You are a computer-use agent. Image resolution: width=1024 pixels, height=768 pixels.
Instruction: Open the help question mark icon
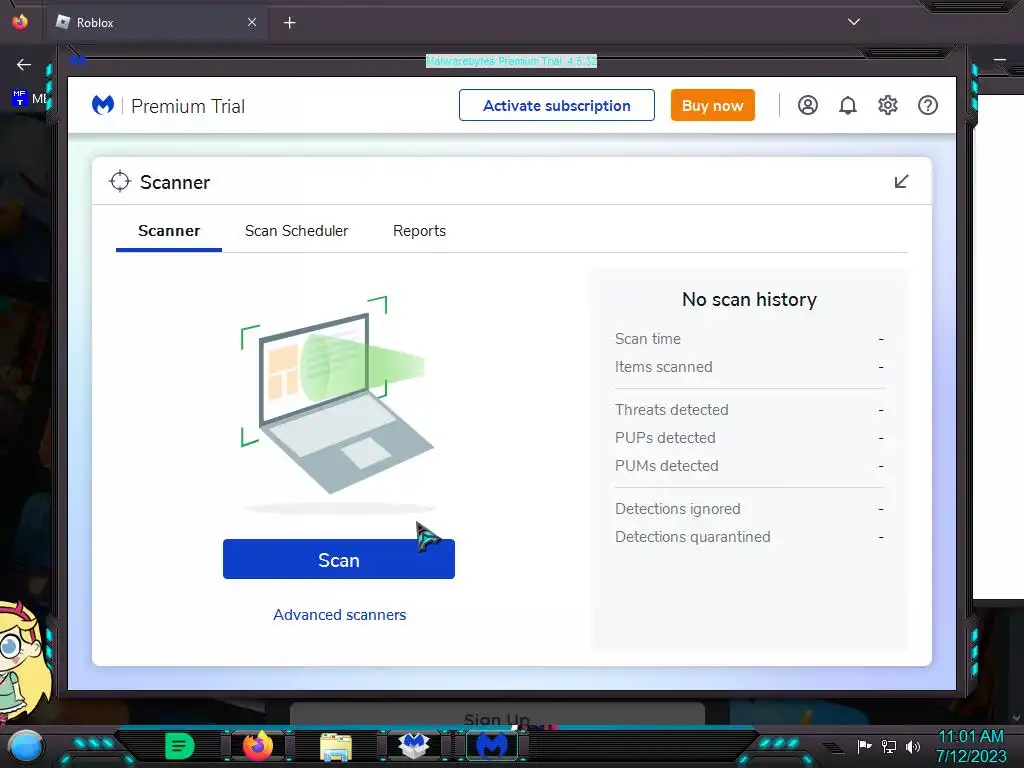pyautogui.click(x=927, y=105)
